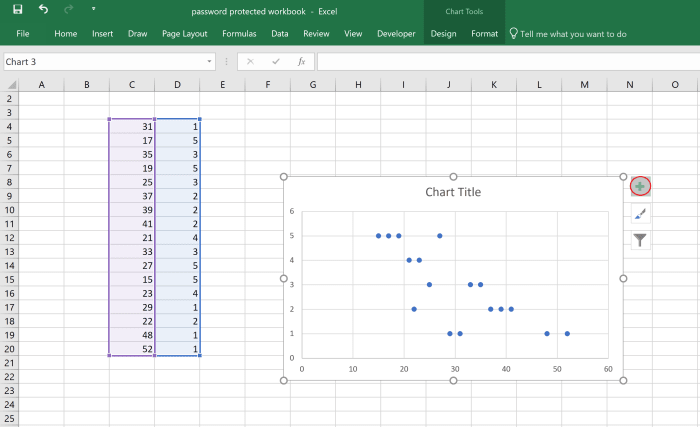Click the Developer tab
Viewport: 700px width, 427px height.
click(x=396, y=33)
